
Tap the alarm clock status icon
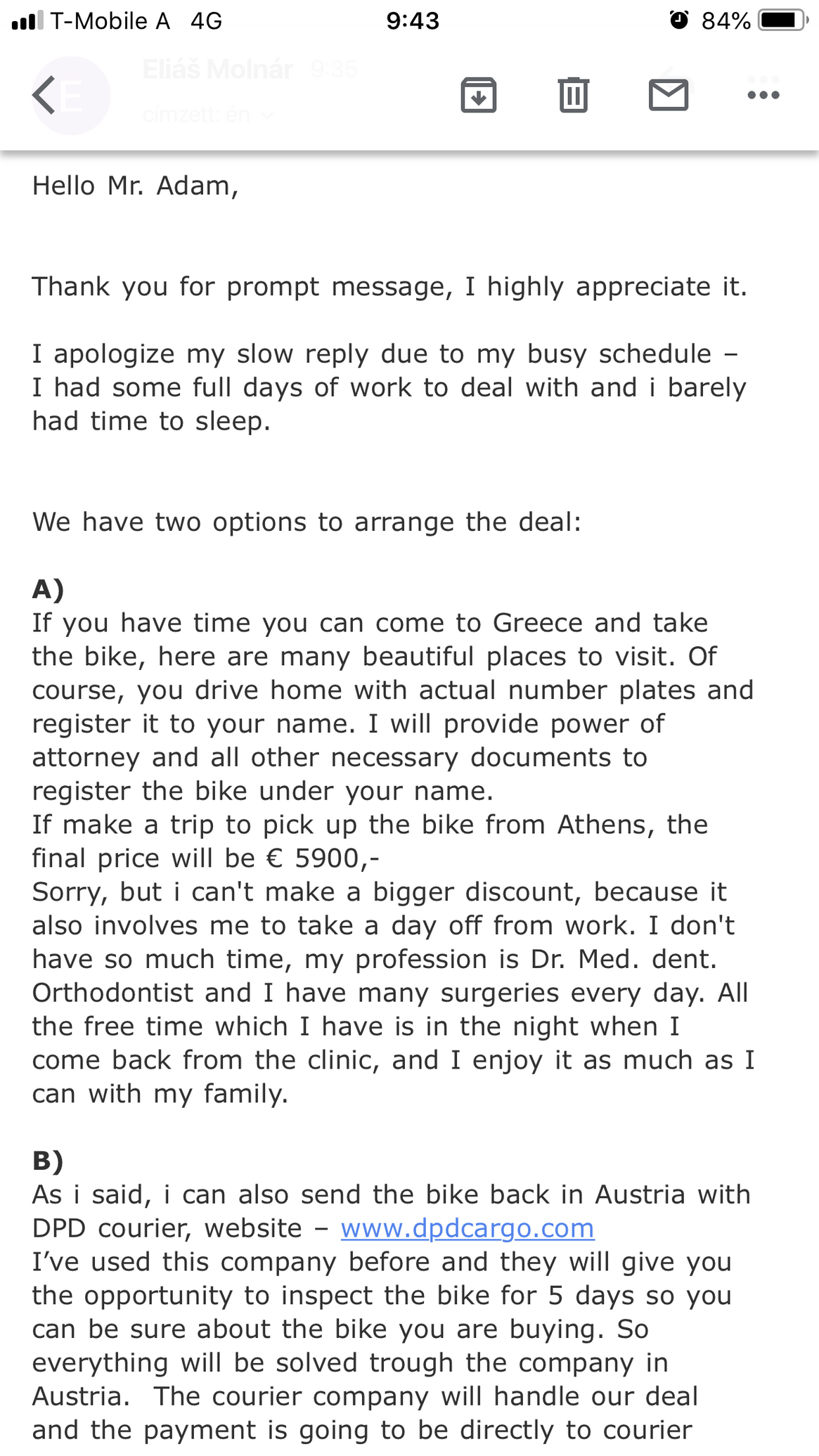679,21
